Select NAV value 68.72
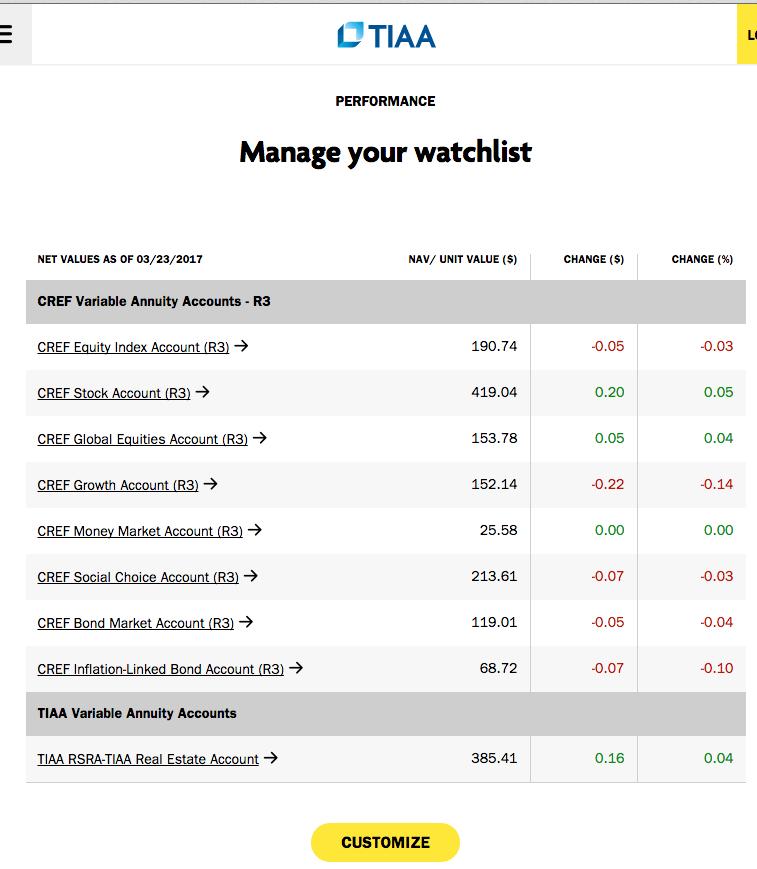Viewport: 757px width, 869px height. click(x=498, y=668)
